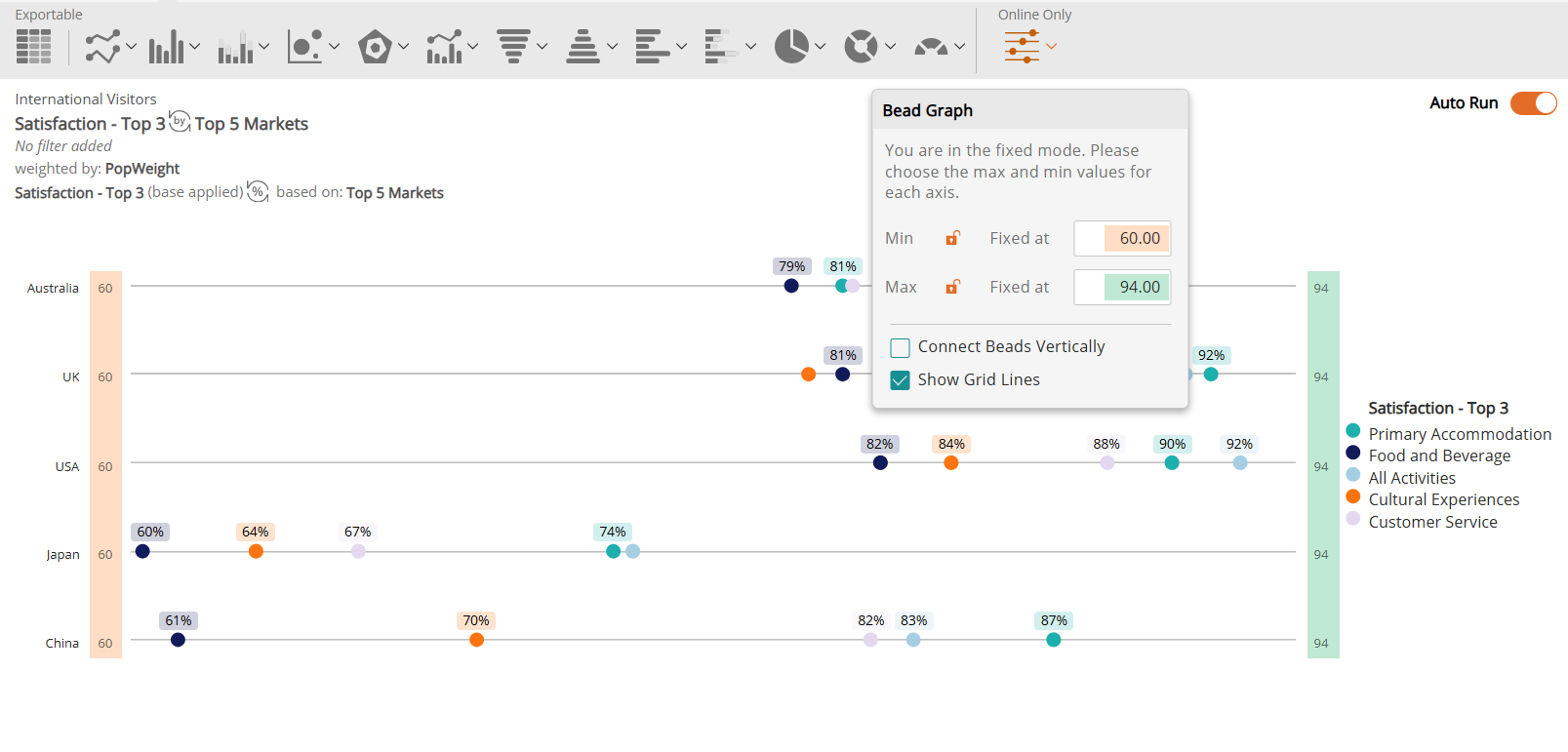1568x752 pixels.
Task: Open the line chart dropdown arrow
Action: coord(131,46)
